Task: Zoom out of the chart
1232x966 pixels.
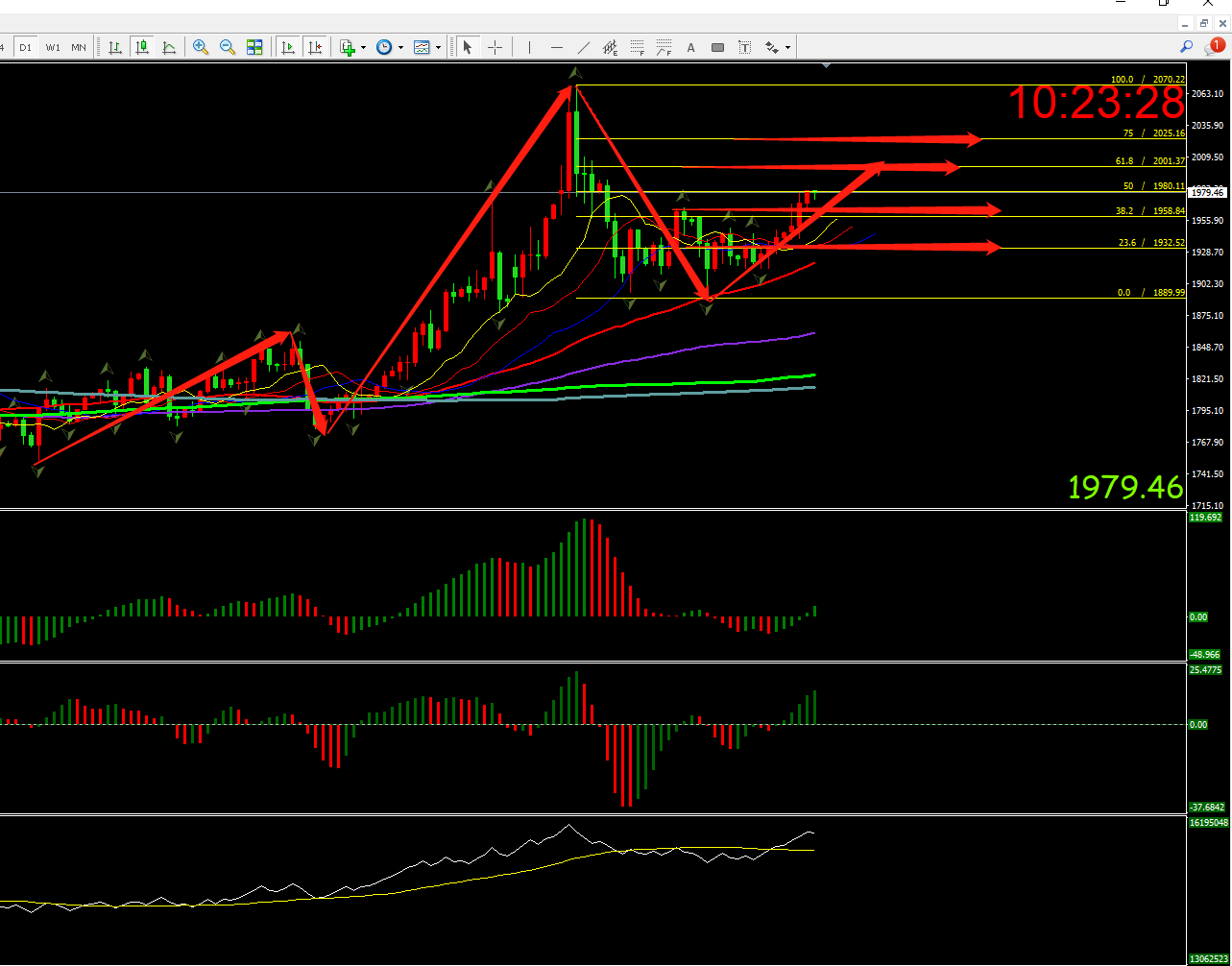Action: (x=228, y=47)
